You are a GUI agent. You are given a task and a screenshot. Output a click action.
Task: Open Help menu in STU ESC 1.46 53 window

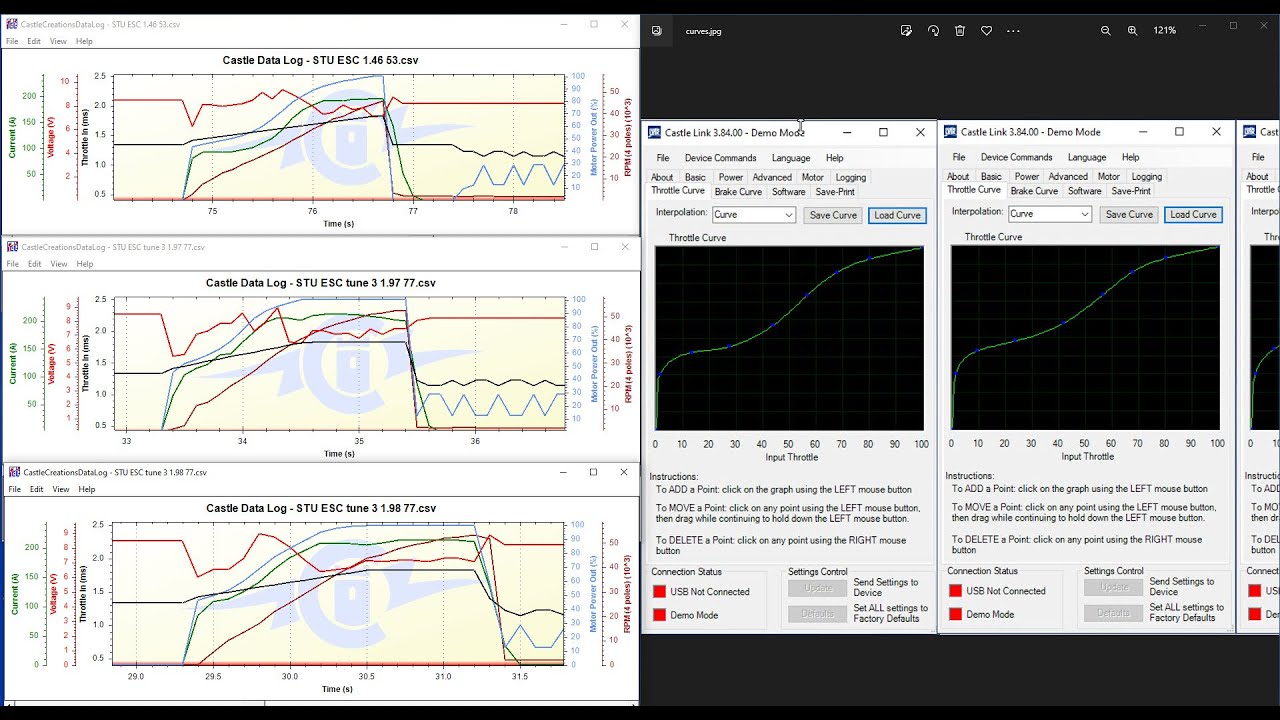[x=84, y=41]
